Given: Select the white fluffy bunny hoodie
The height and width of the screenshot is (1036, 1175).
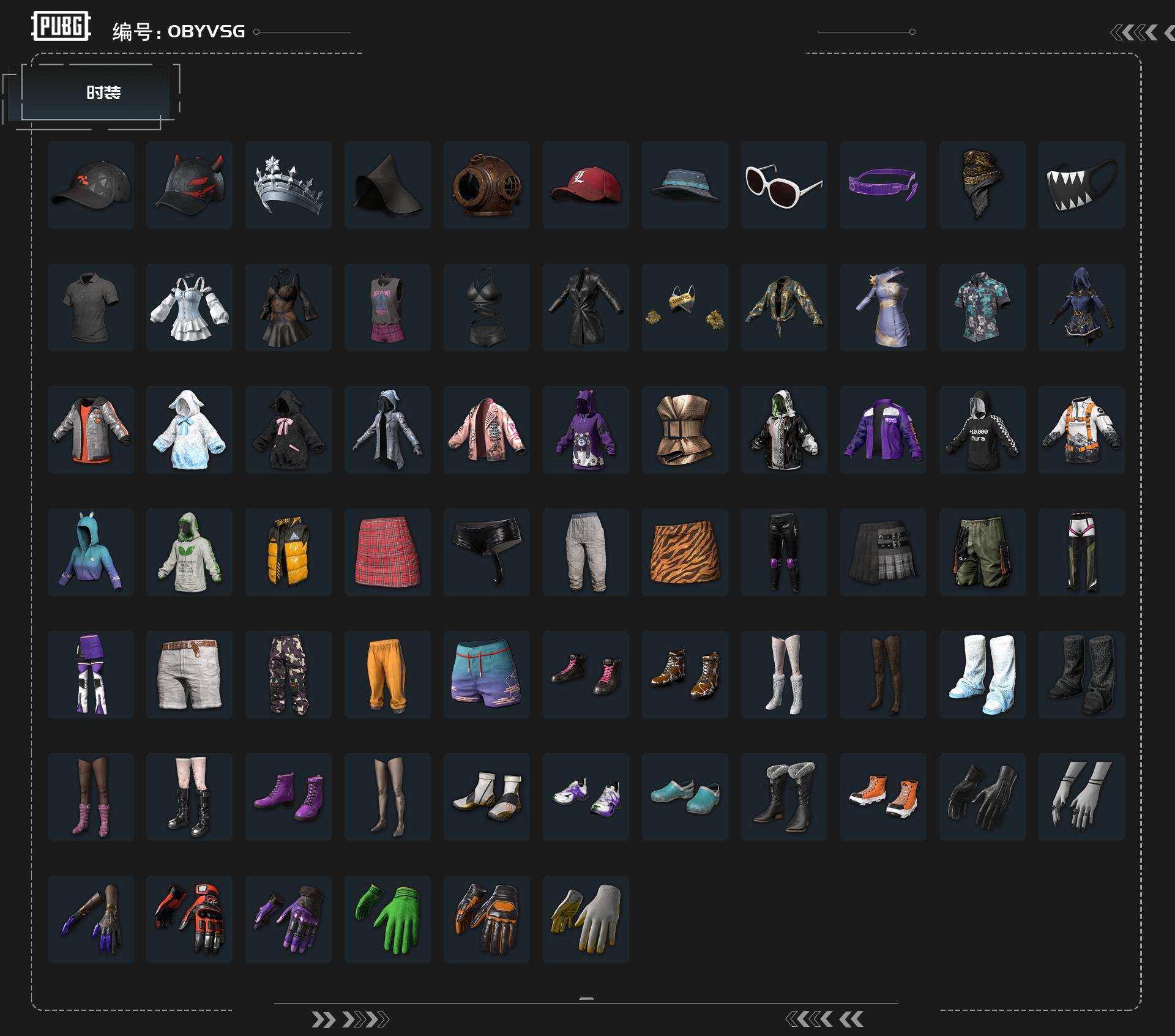Looking at the screenshot, I should (x=189, y=430).
